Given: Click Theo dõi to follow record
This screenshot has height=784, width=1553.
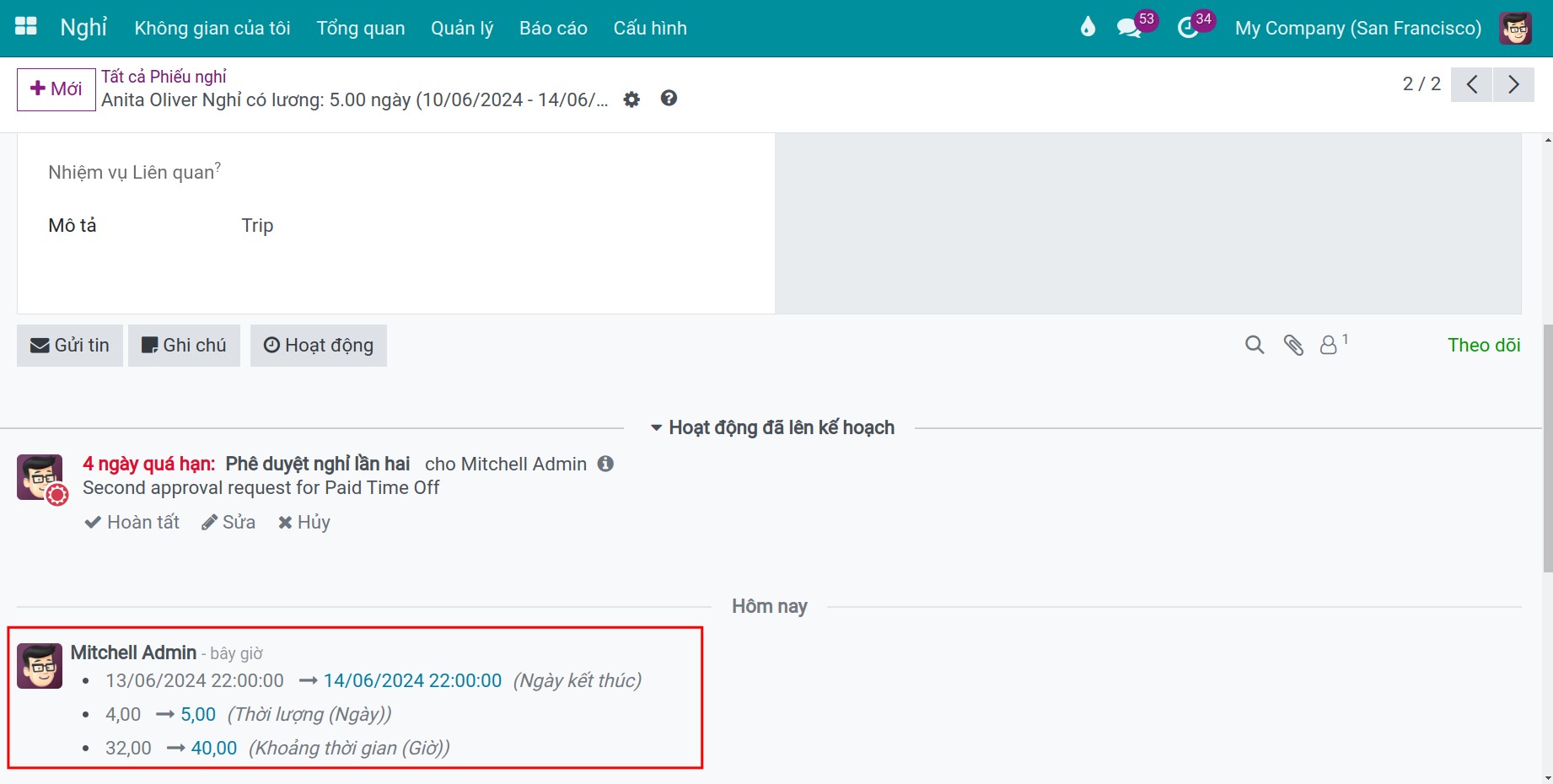Looking at the screenshot, I should 1484,345.
